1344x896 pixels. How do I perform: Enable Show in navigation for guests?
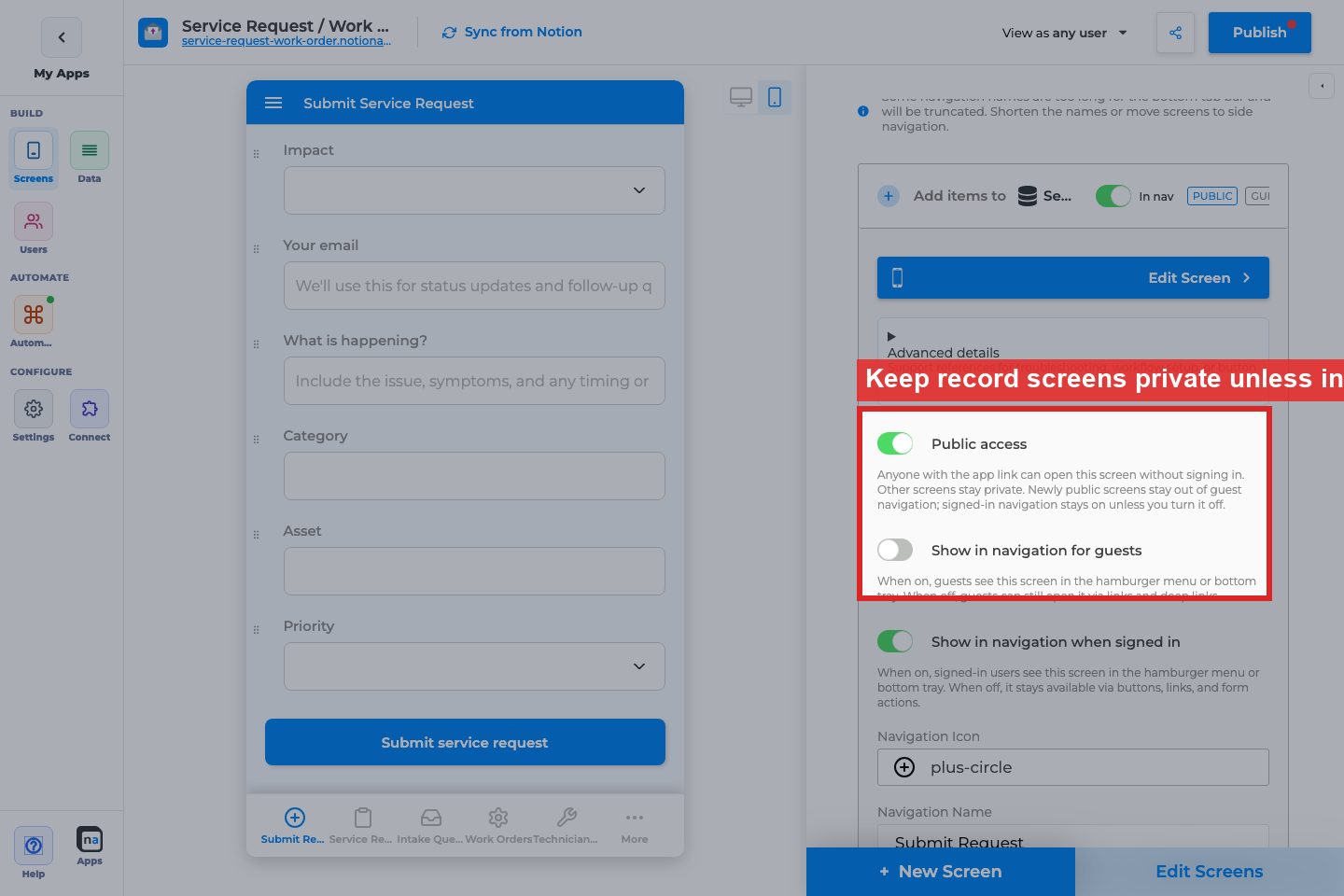[895, 550]
